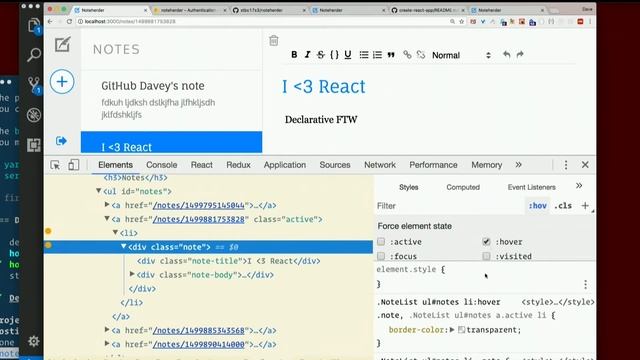
Task: Collapse the ul id="notes" node
Action: [x=98, y=191]
